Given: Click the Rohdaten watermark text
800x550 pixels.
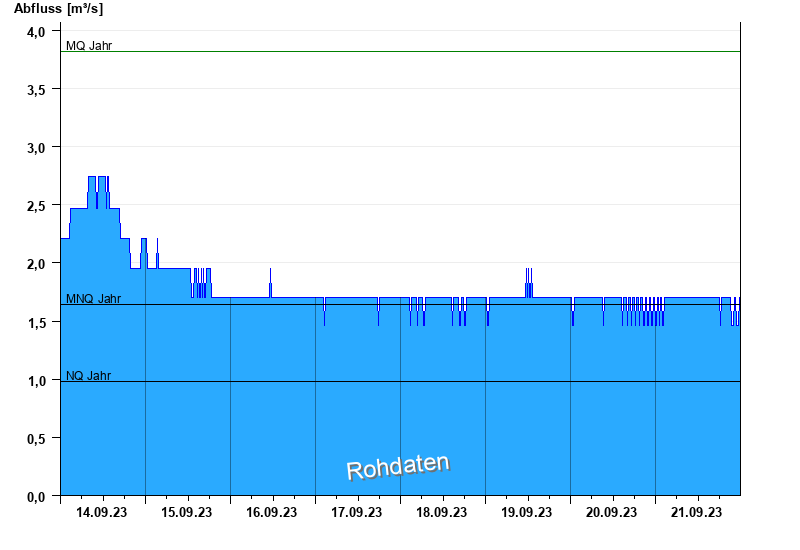Looking at the screenshot, I should (x=398, y=467).
